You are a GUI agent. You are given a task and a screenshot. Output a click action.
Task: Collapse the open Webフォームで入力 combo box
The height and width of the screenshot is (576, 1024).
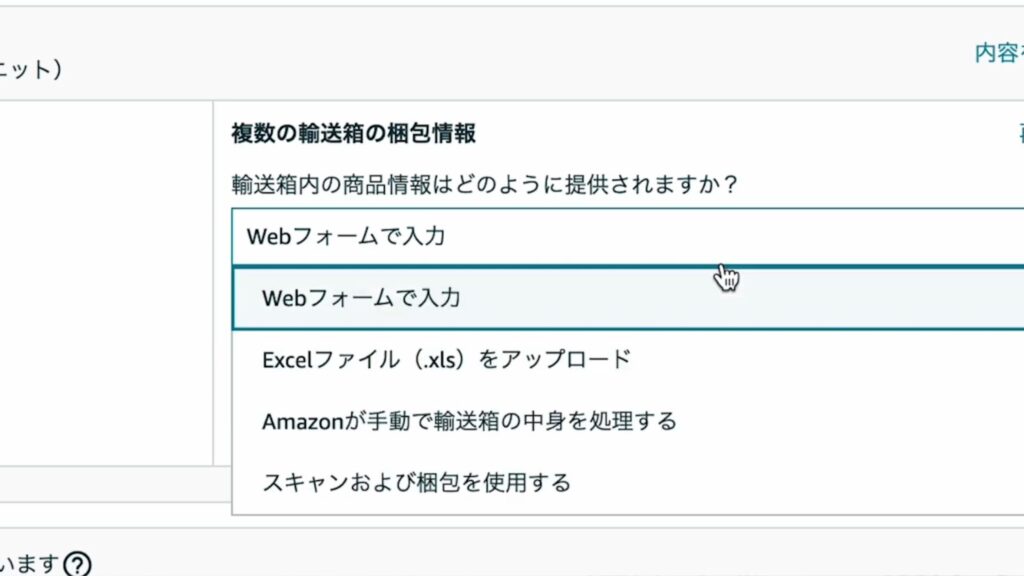tap(620, 237)
